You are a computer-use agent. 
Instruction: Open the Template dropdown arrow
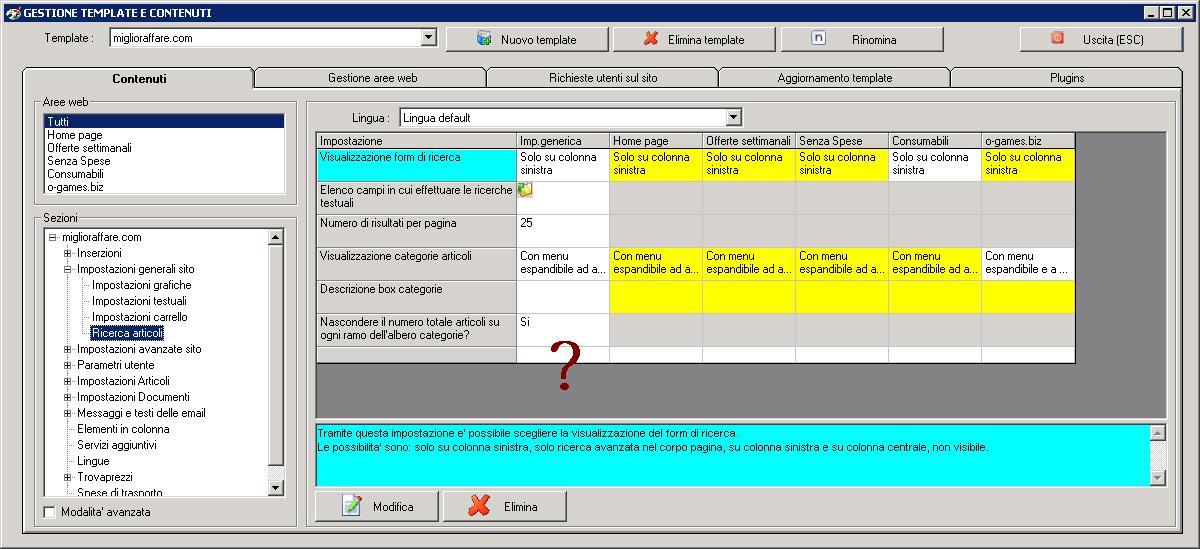(x=429, y=38)
